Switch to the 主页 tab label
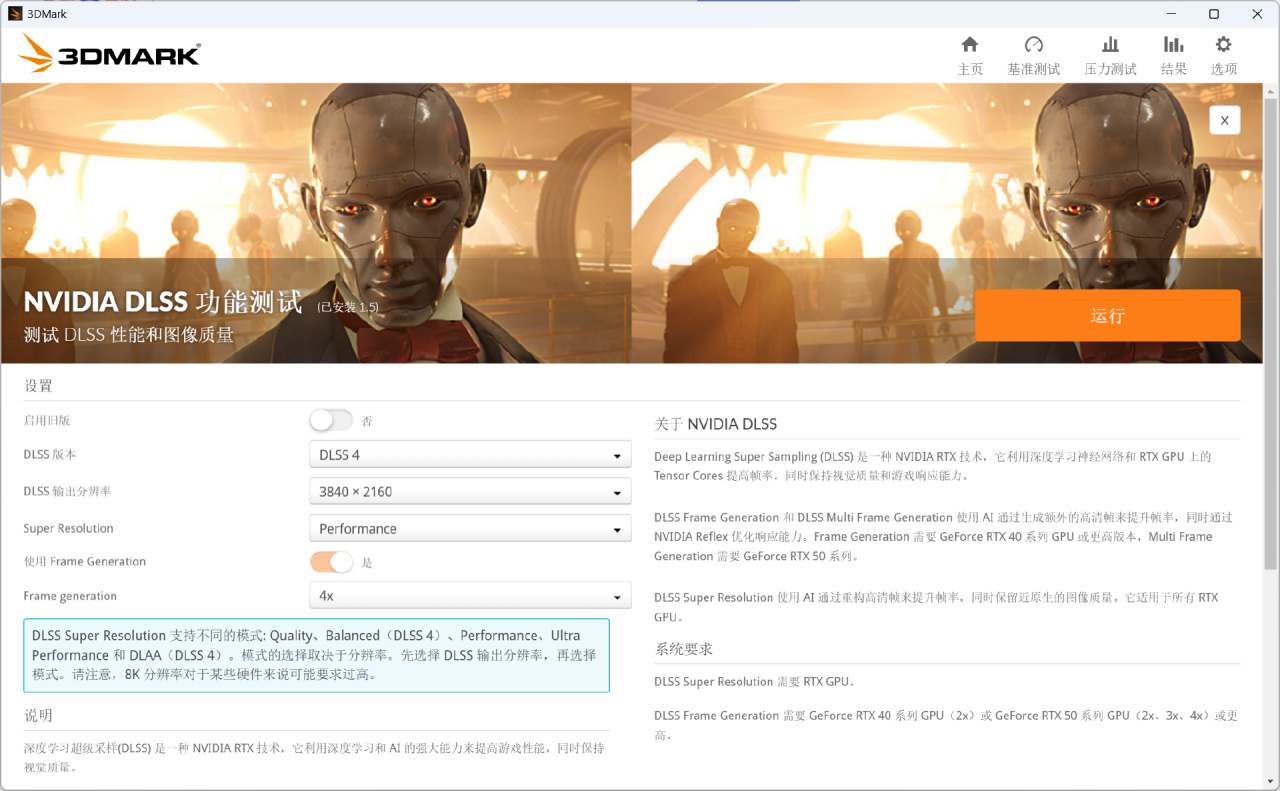This screenshot has width=1280, height=791. 970,69
